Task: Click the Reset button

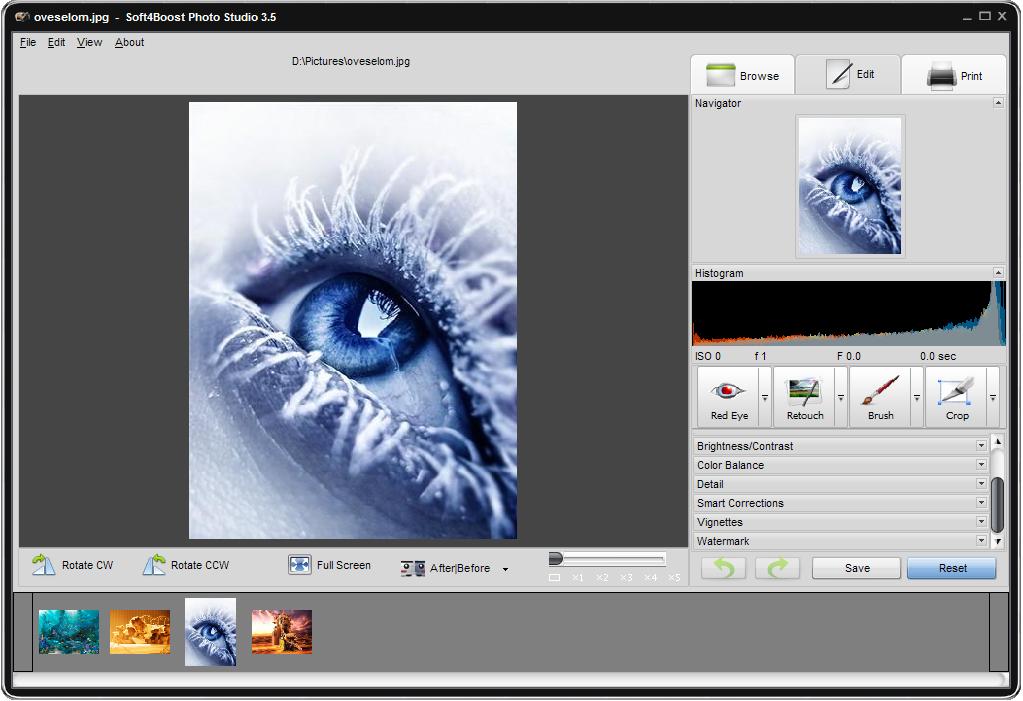Action: pos(952,568)
